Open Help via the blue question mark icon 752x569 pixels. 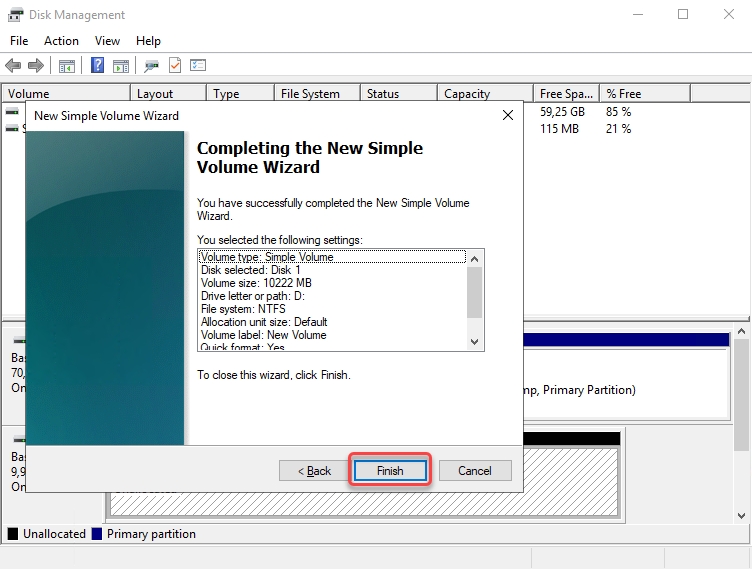pyautogui.click(x=98, y=66)
